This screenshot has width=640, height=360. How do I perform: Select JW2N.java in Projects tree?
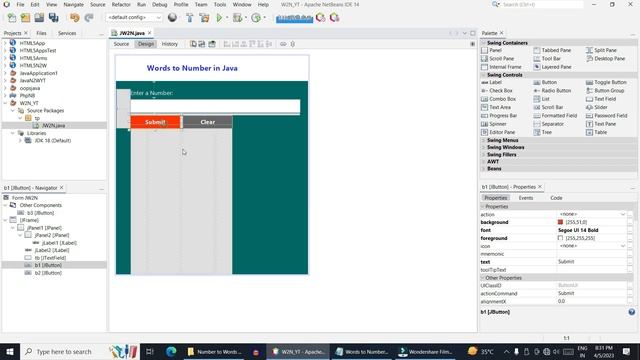53,126
